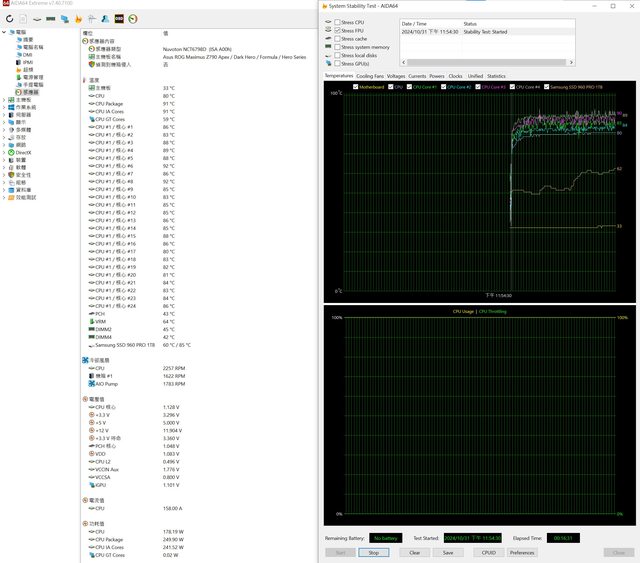Expand the DirectX tree node
This screenshot has height=563, width=640.
click(4, 152)
